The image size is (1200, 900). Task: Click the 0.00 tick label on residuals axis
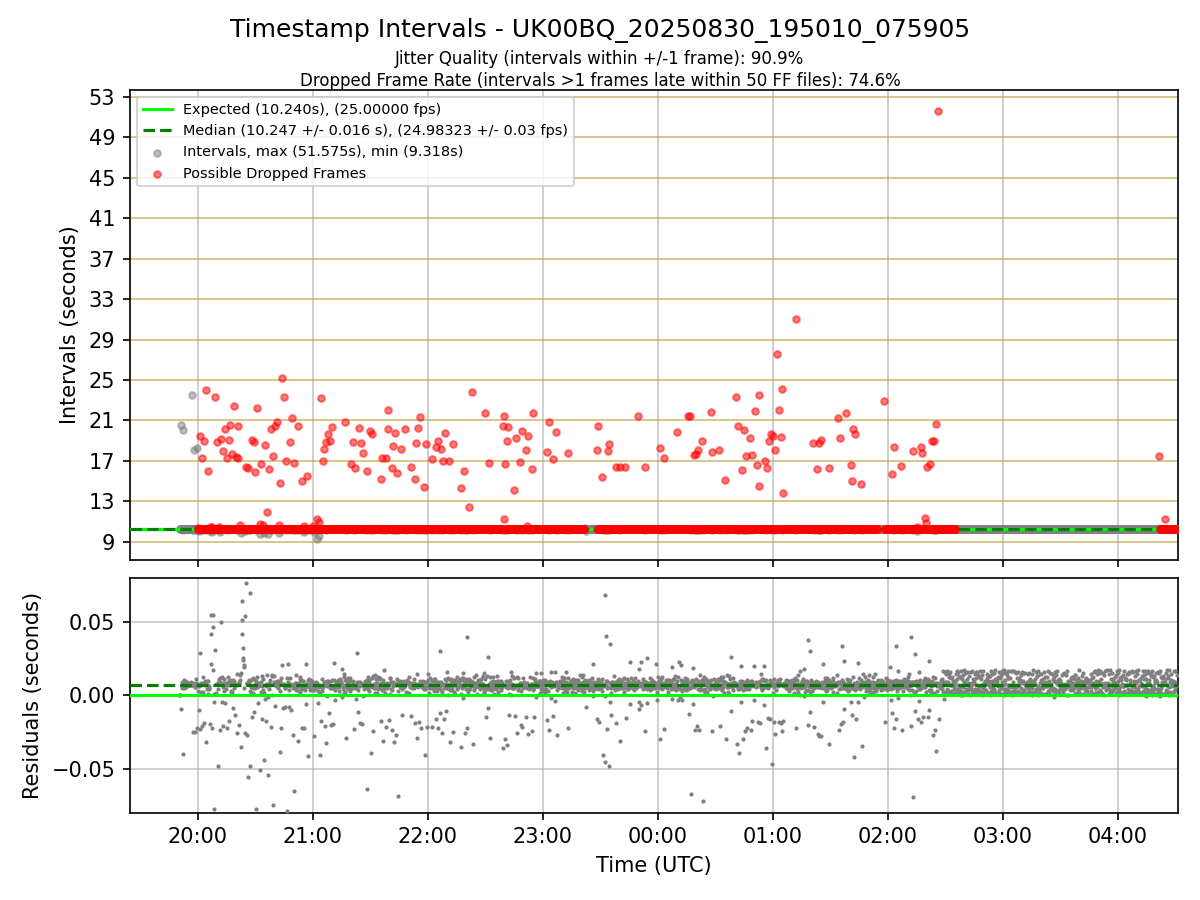pos(92,695)
